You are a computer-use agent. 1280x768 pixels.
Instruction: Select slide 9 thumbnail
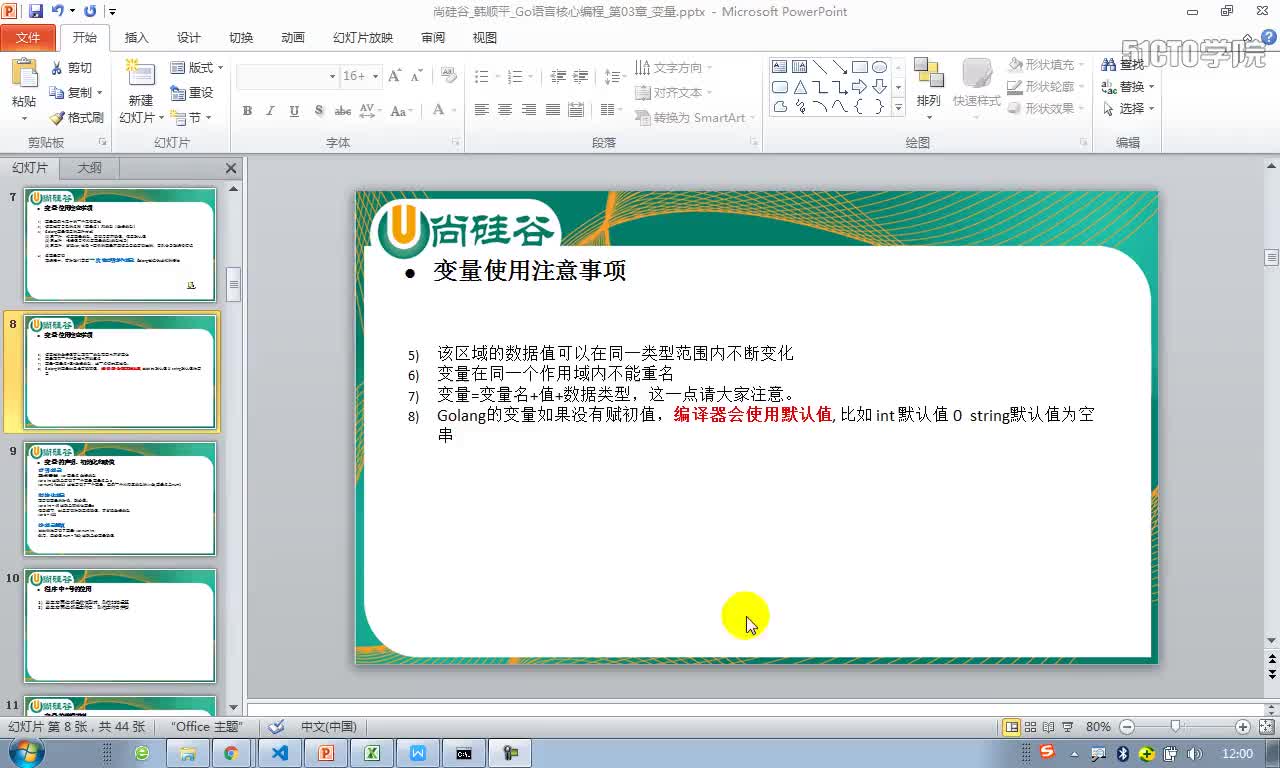click(120, 498)
